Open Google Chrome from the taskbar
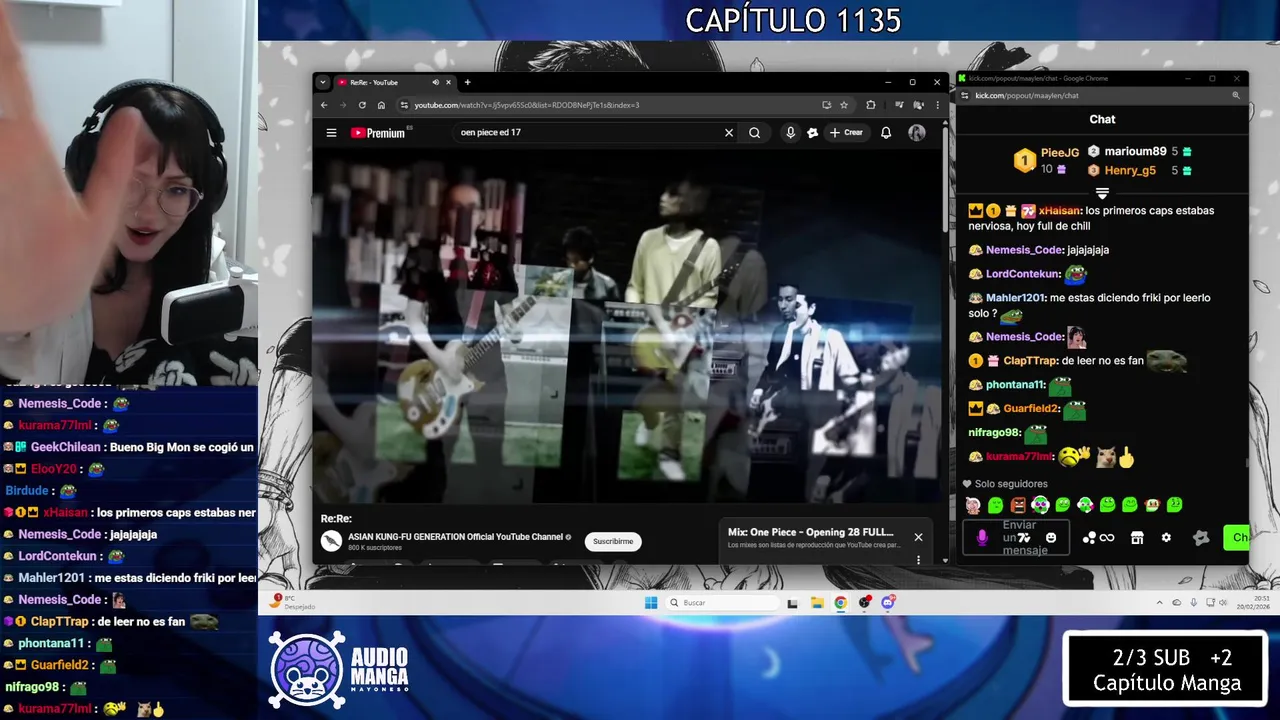 [x=840, y=602]
